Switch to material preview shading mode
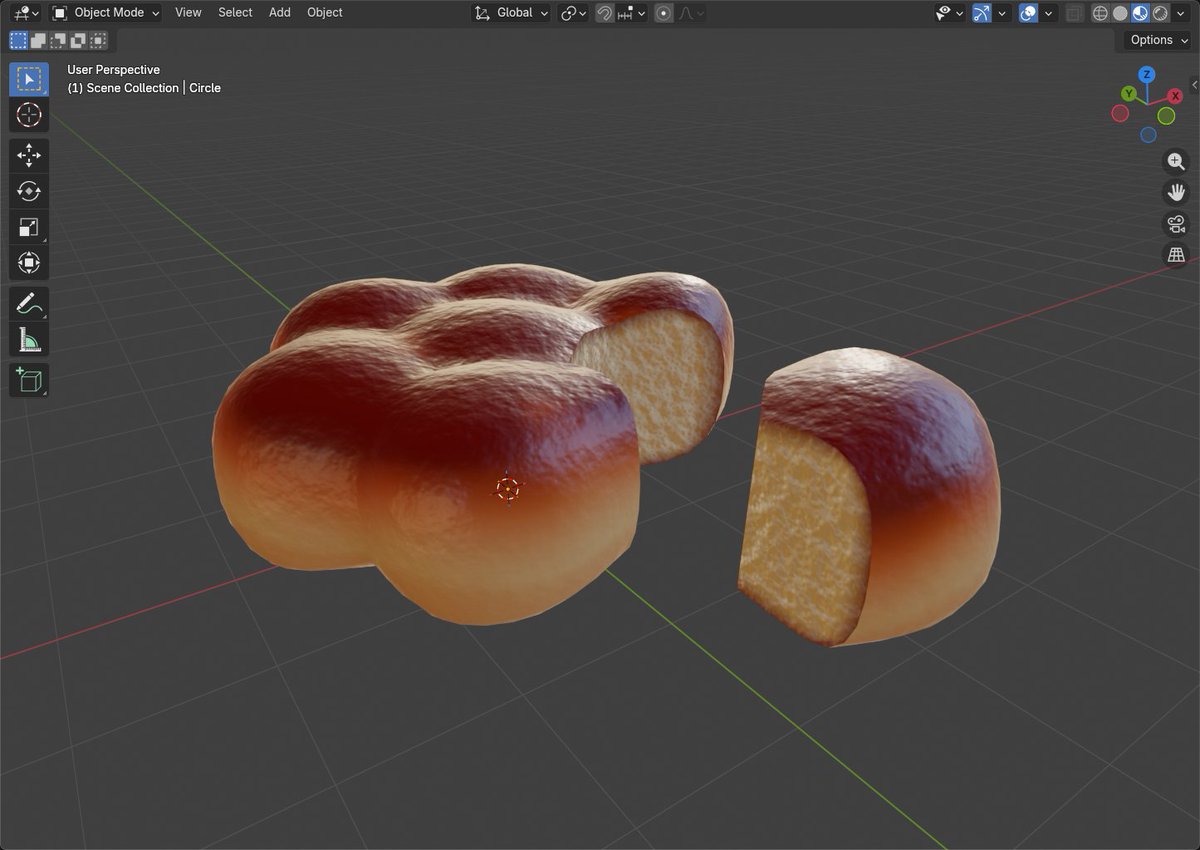The width and height of the screenshot is (1200, 850). point(1140,13)
